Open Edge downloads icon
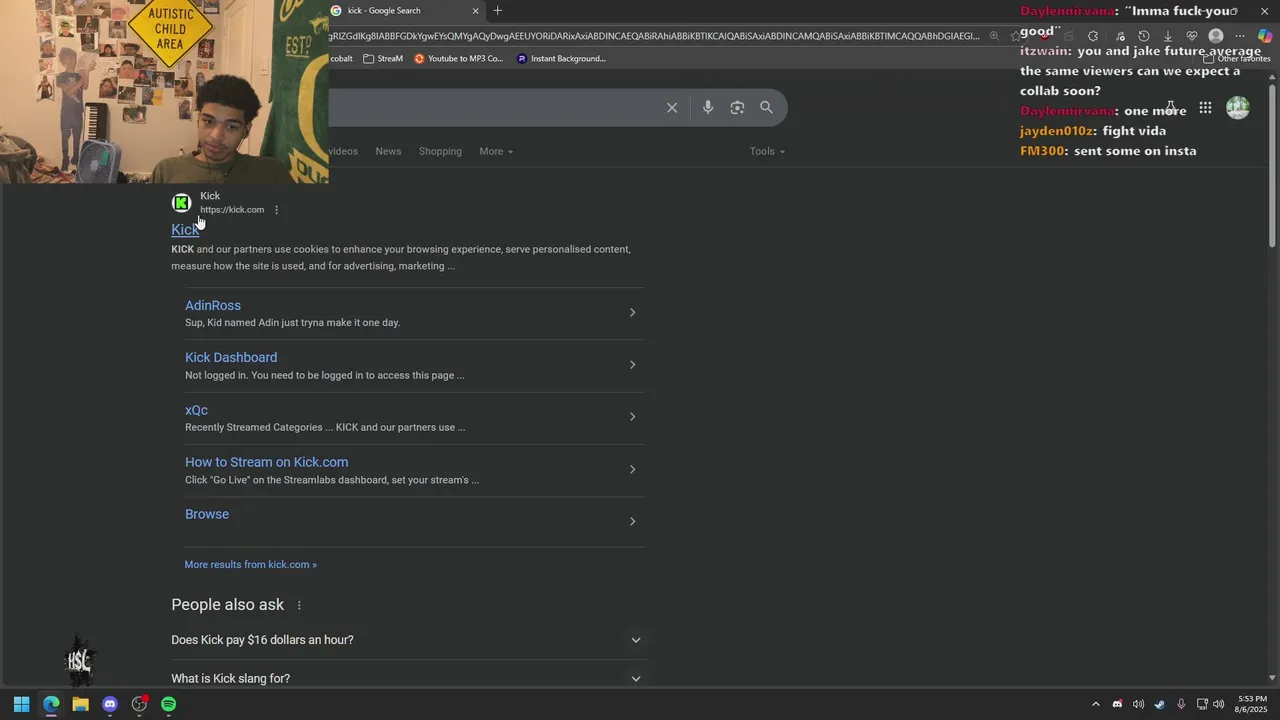The height and width of the screenshot is (720, 1280). pyautogui.click(x=1168, y=36)
